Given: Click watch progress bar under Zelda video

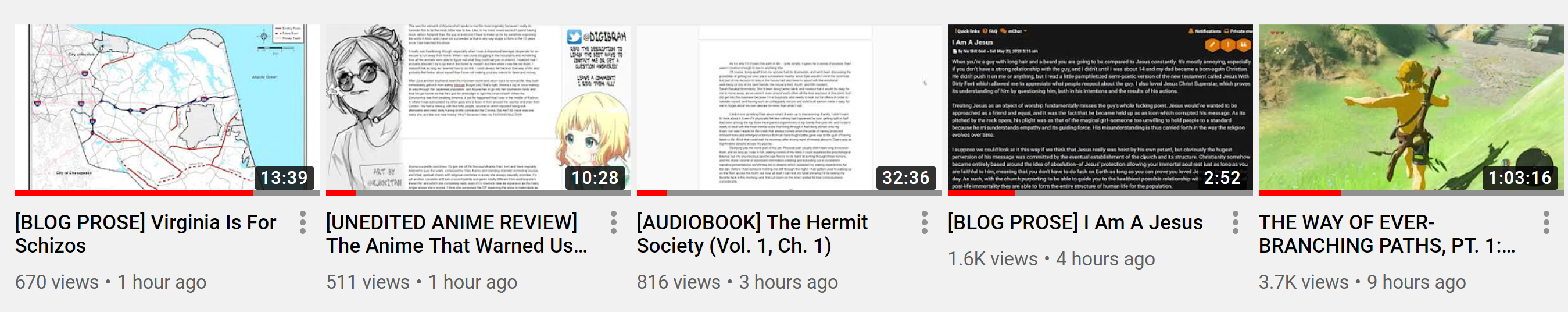Looking at the screenshot, I should (x=1411, y=193).
